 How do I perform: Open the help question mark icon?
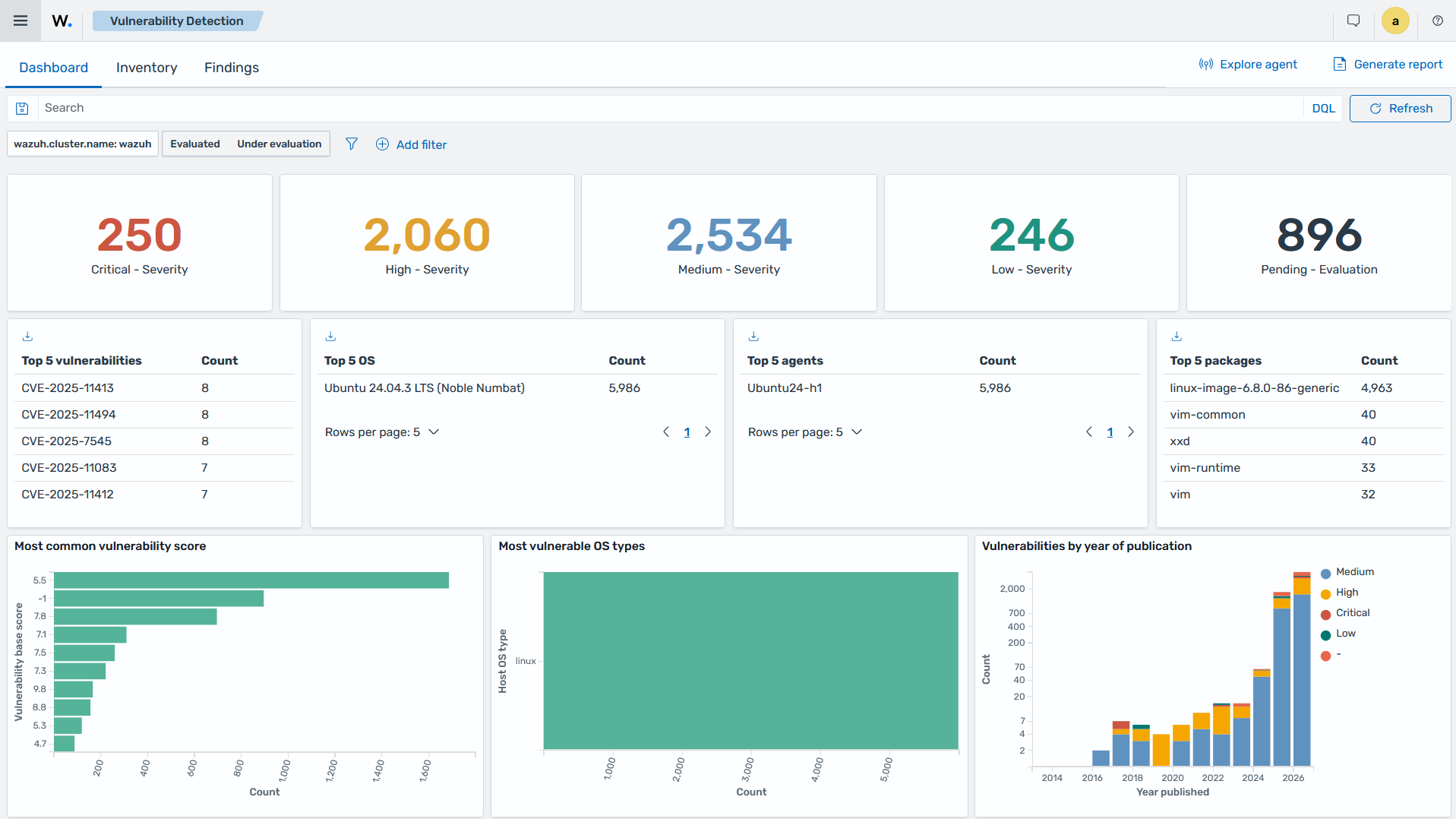pos(1438,21)
